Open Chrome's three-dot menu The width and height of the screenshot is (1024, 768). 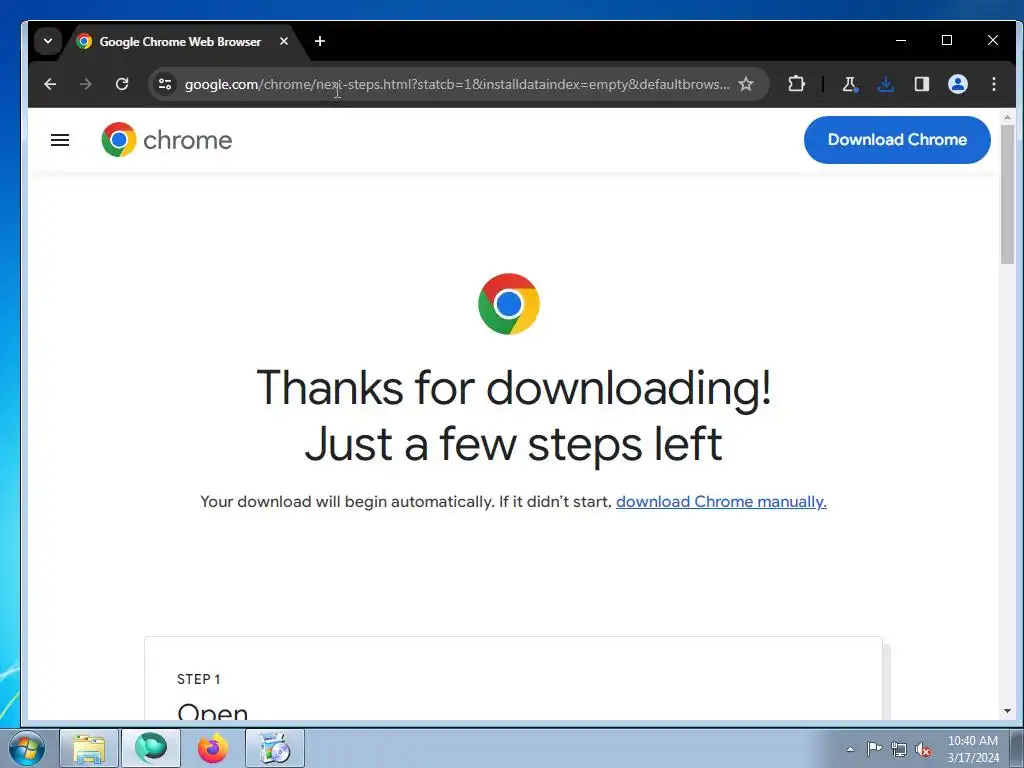pyautogui.click(x=994, y=84)
